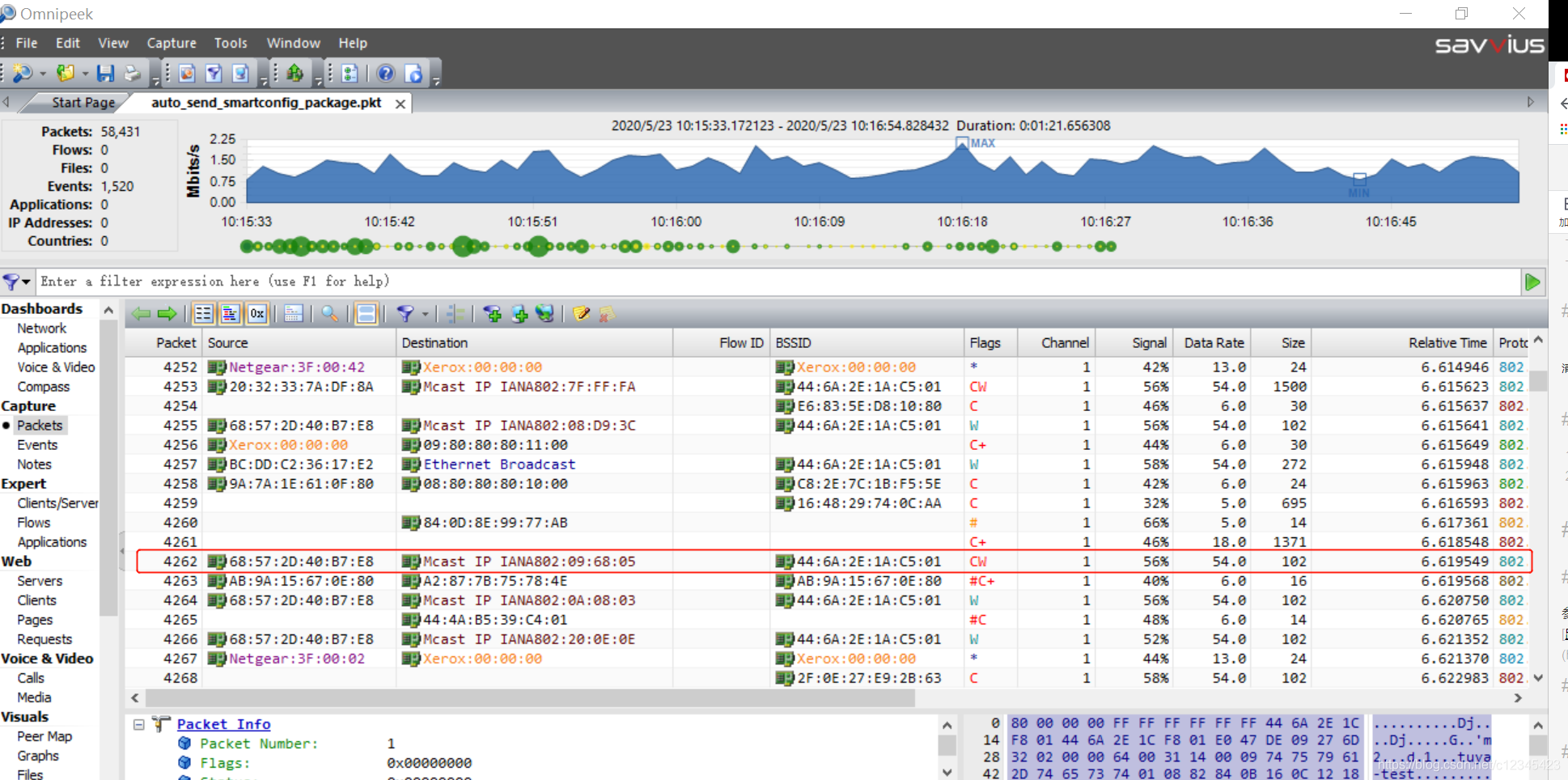The image size is (1568, 780).
Task: Click the filter expression input field
Action: click(x=778, y=282)
